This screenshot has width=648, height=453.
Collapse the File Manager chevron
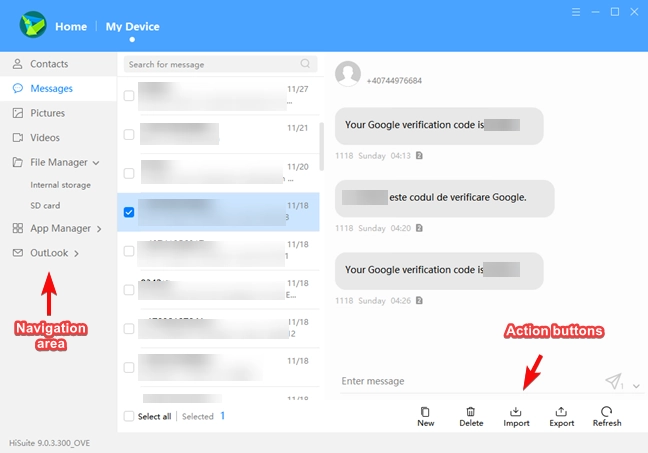pos(96,163)
